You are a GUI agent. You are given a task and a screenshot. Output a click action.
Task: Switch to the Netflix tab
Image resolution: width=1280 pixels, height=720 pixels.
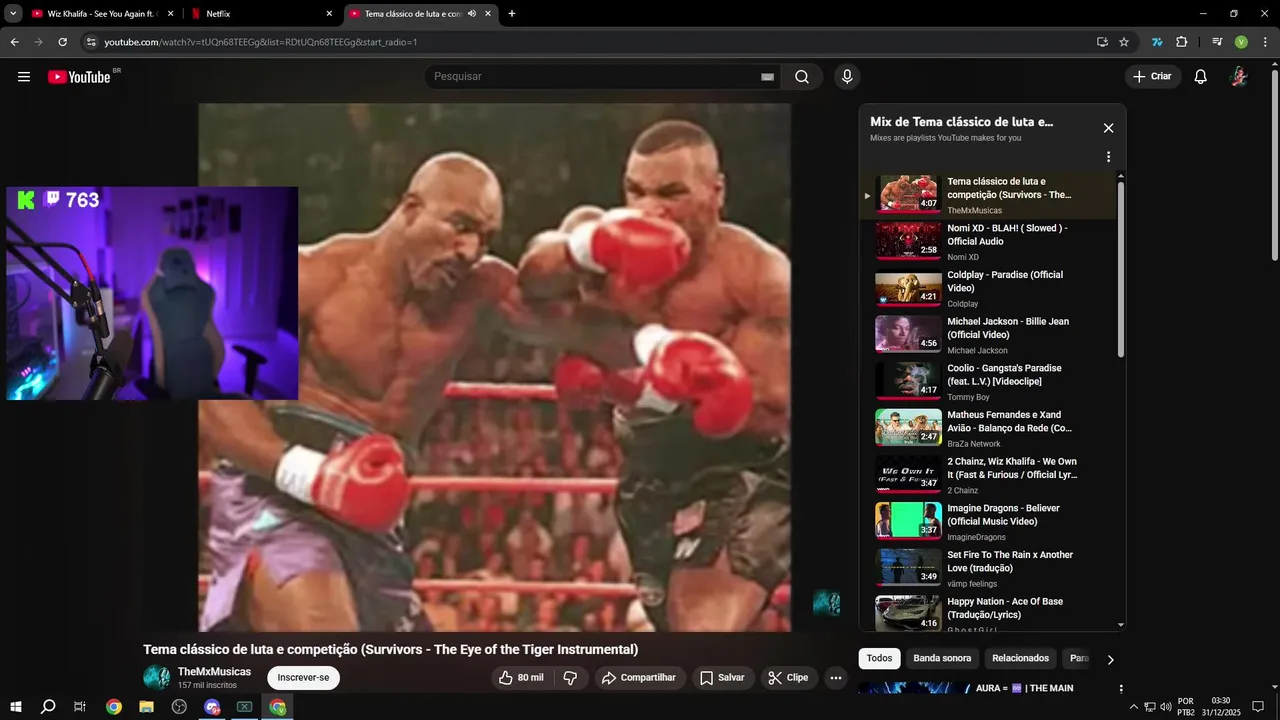coord(260,14)
